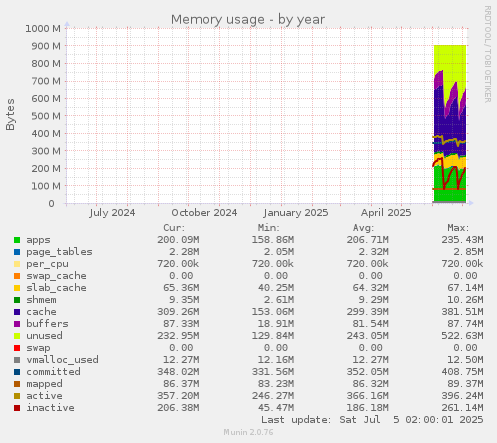Click the 'Min:' column header
Screen dimensions: 497x443
tap(269, 228)
